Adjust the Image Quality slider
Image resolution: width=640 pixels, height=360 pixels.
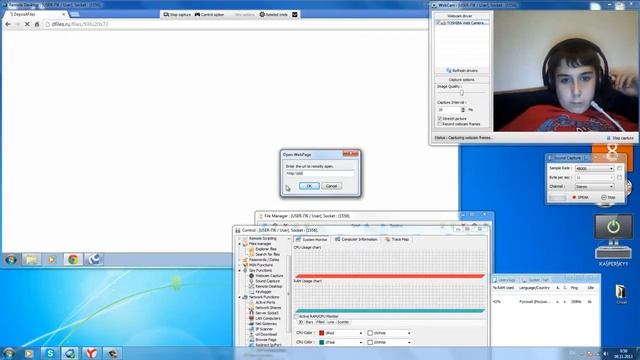pyautogui.click(x=462, y=93)
